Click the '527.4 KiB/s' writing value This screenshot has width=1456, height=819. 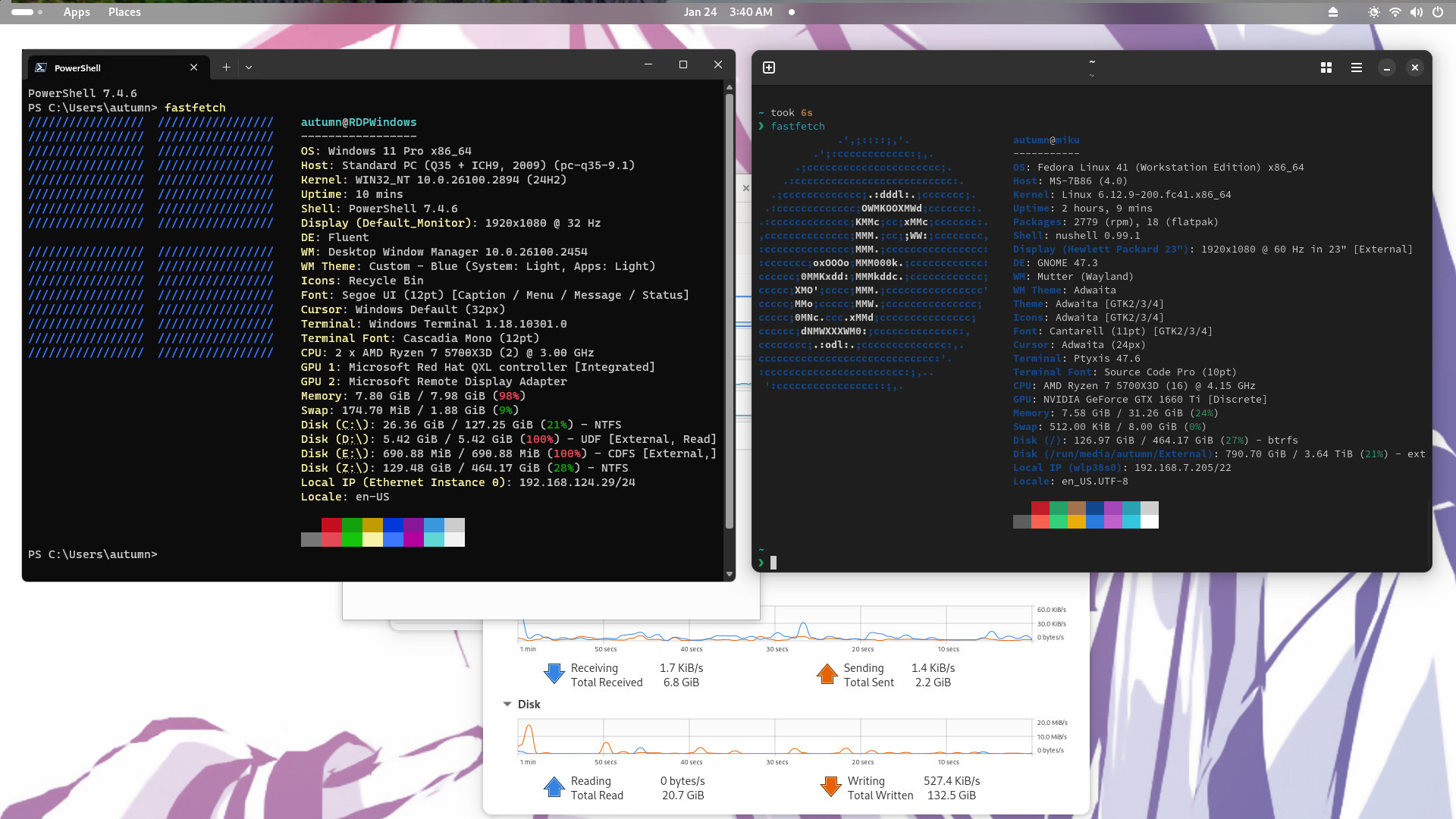pos(952,781)
